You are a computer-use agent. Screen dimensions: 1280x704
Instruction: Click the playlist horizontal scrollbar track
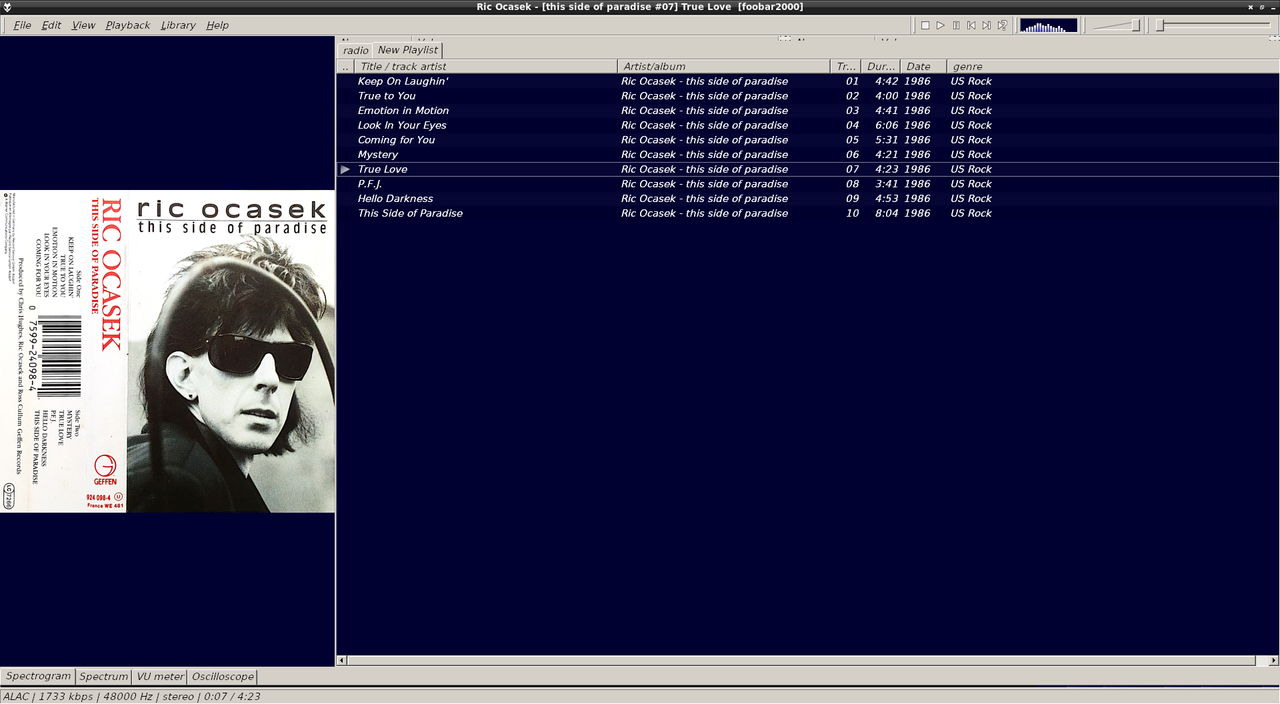click(800, 660)
